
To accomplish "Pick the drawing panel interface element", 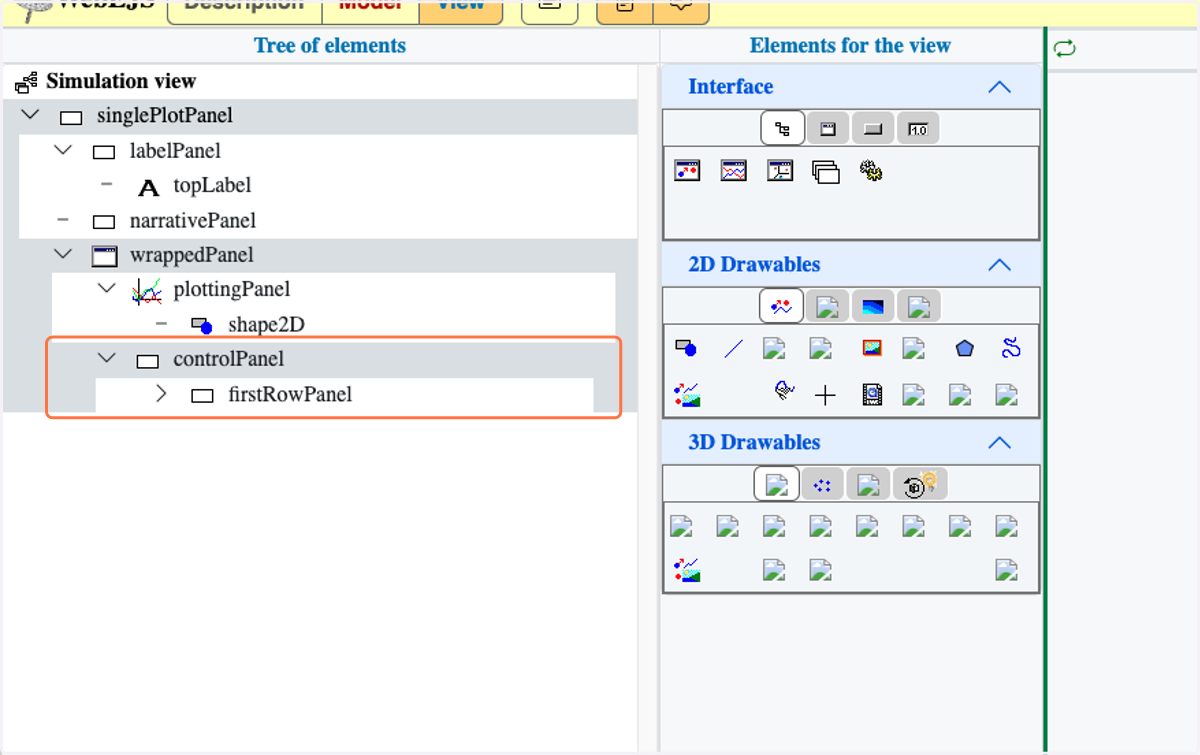I will pyautogui.click(x=687, y=170).
